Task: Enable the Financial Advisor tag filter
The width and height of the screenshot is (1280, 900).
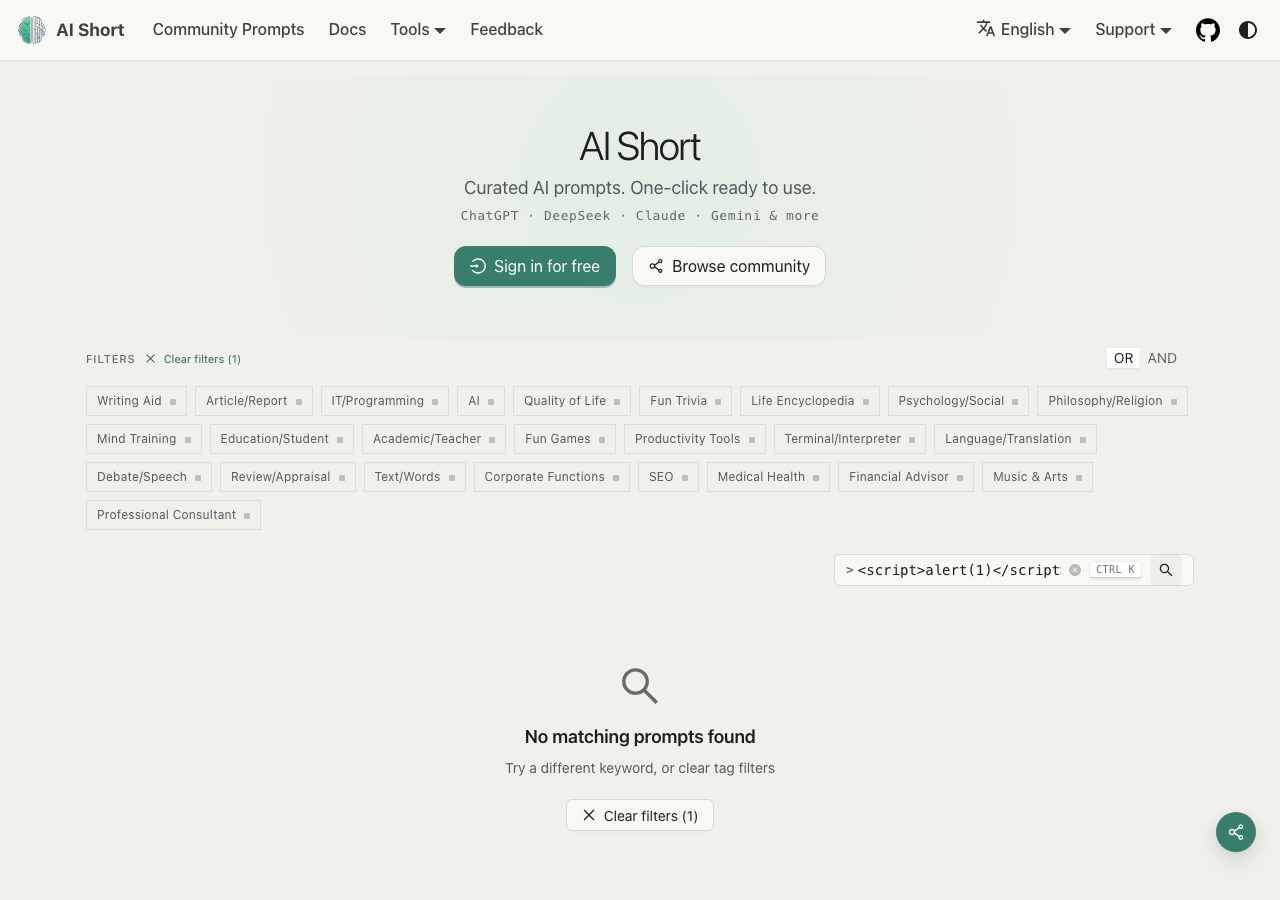Action: (x=906, y=477)
